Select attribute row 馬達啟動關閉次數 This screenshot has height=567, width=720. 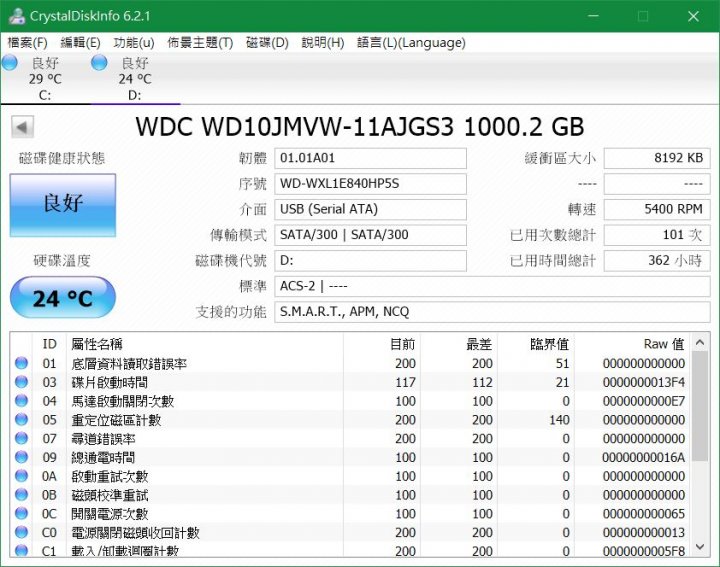coord(351,401)
